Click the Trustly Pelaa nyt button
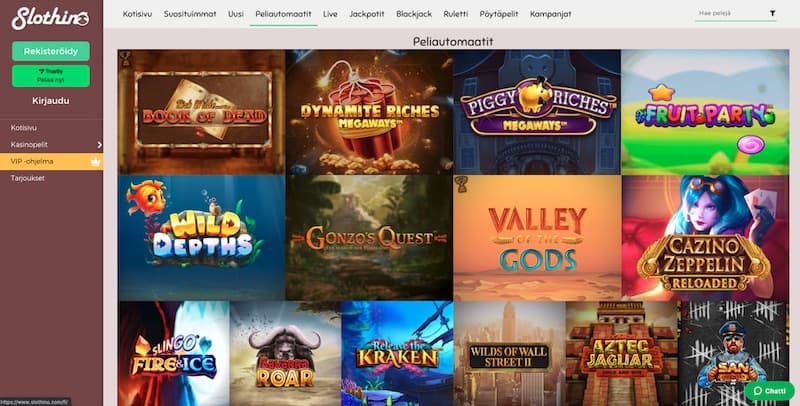800x406 pixels. 51,76
